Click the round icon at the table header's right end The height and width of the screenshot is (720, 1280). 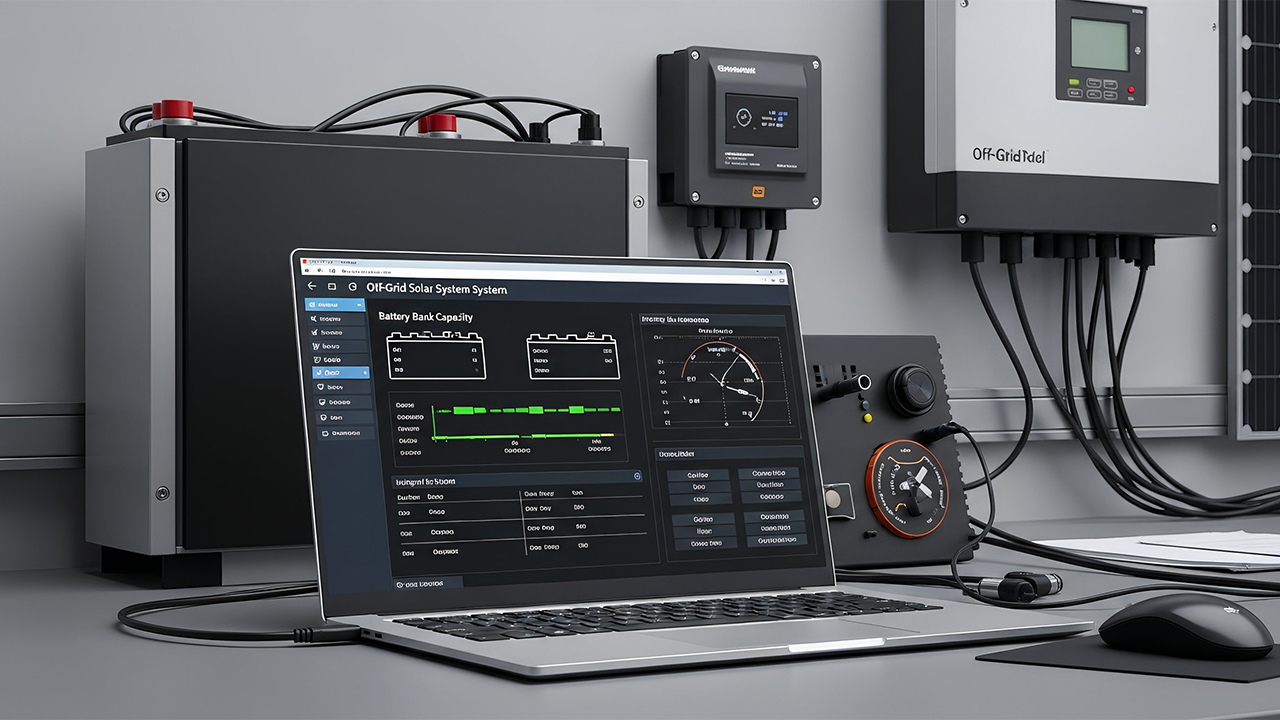[637, 478]
